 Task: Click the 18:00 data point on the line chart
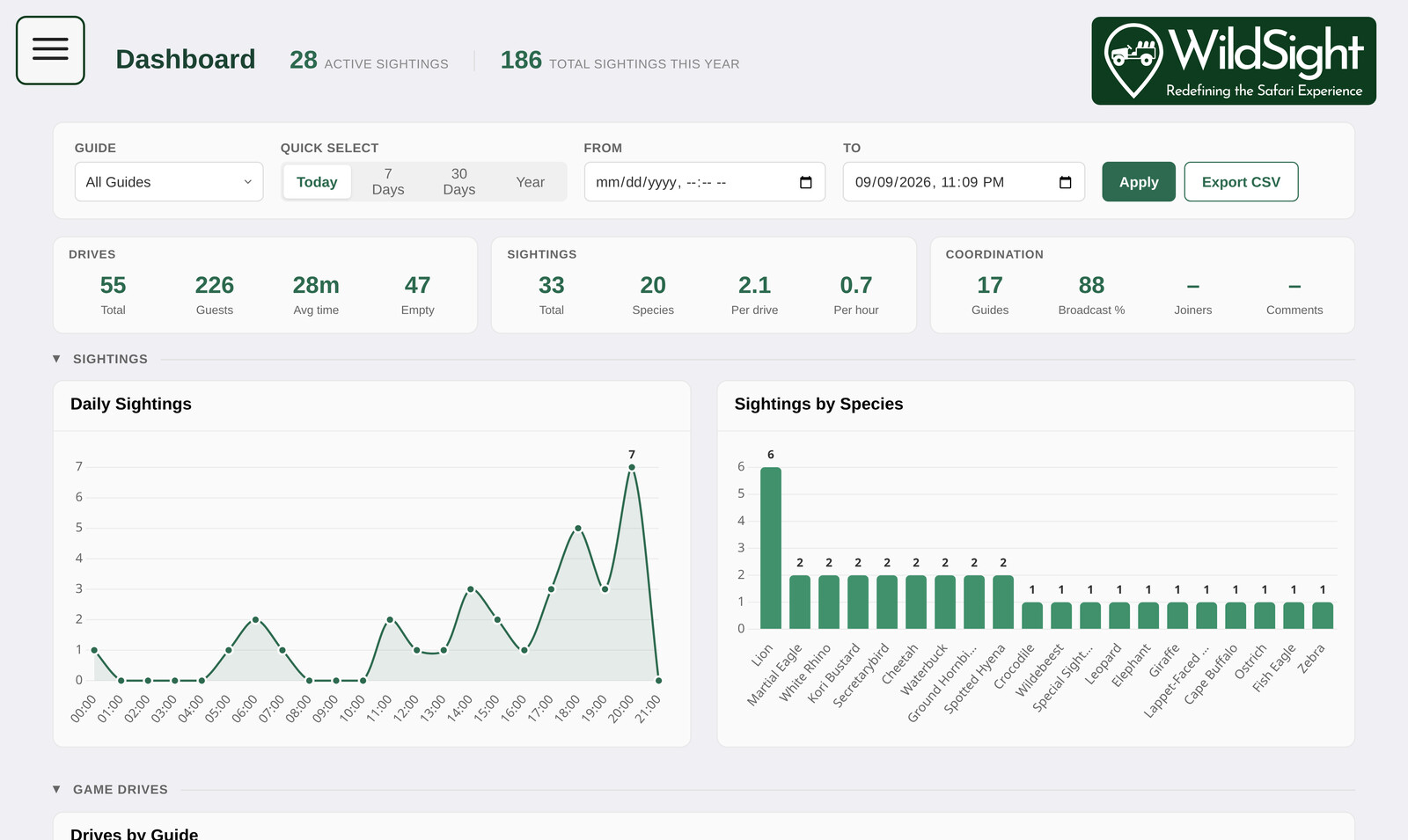[x=578, y=528]
